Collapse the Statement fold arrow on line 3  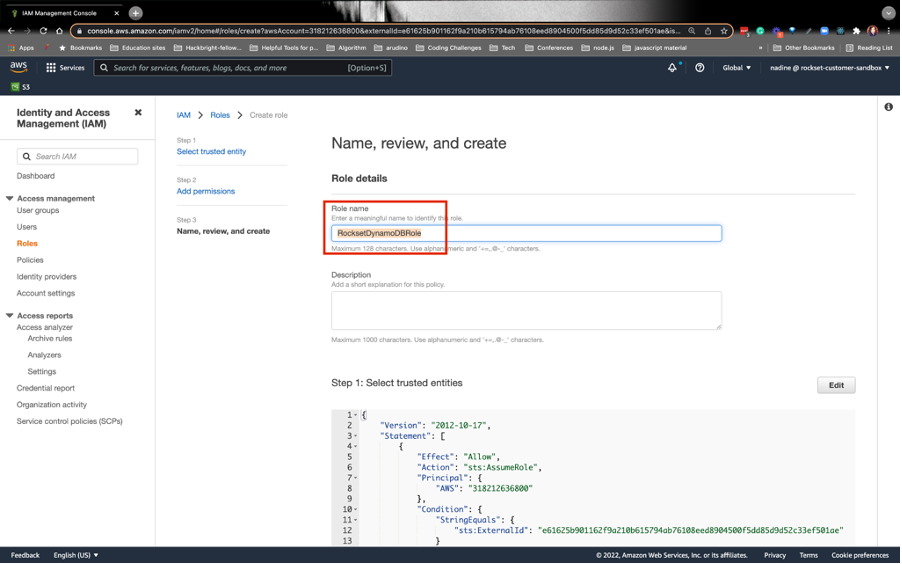[x=356, y=436]
